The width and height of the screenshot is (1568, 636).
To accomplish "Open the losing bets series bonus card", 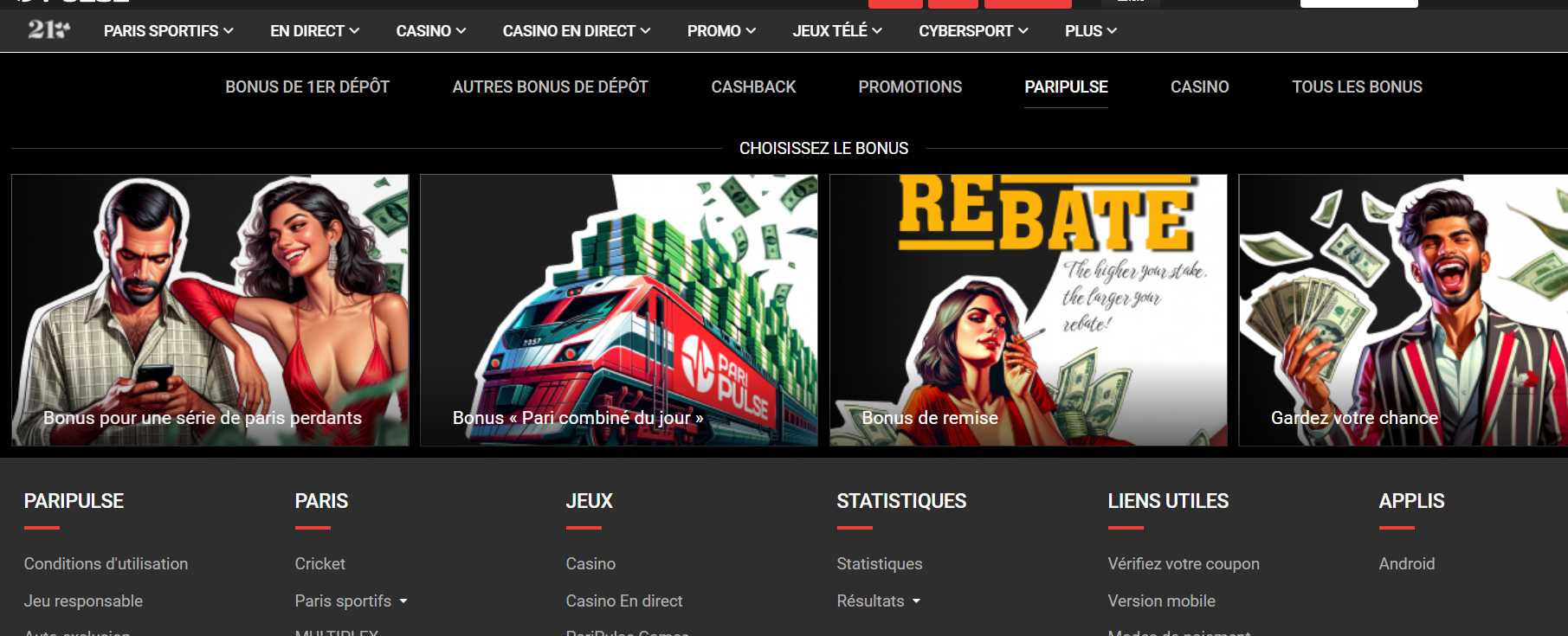I will 210,310.
